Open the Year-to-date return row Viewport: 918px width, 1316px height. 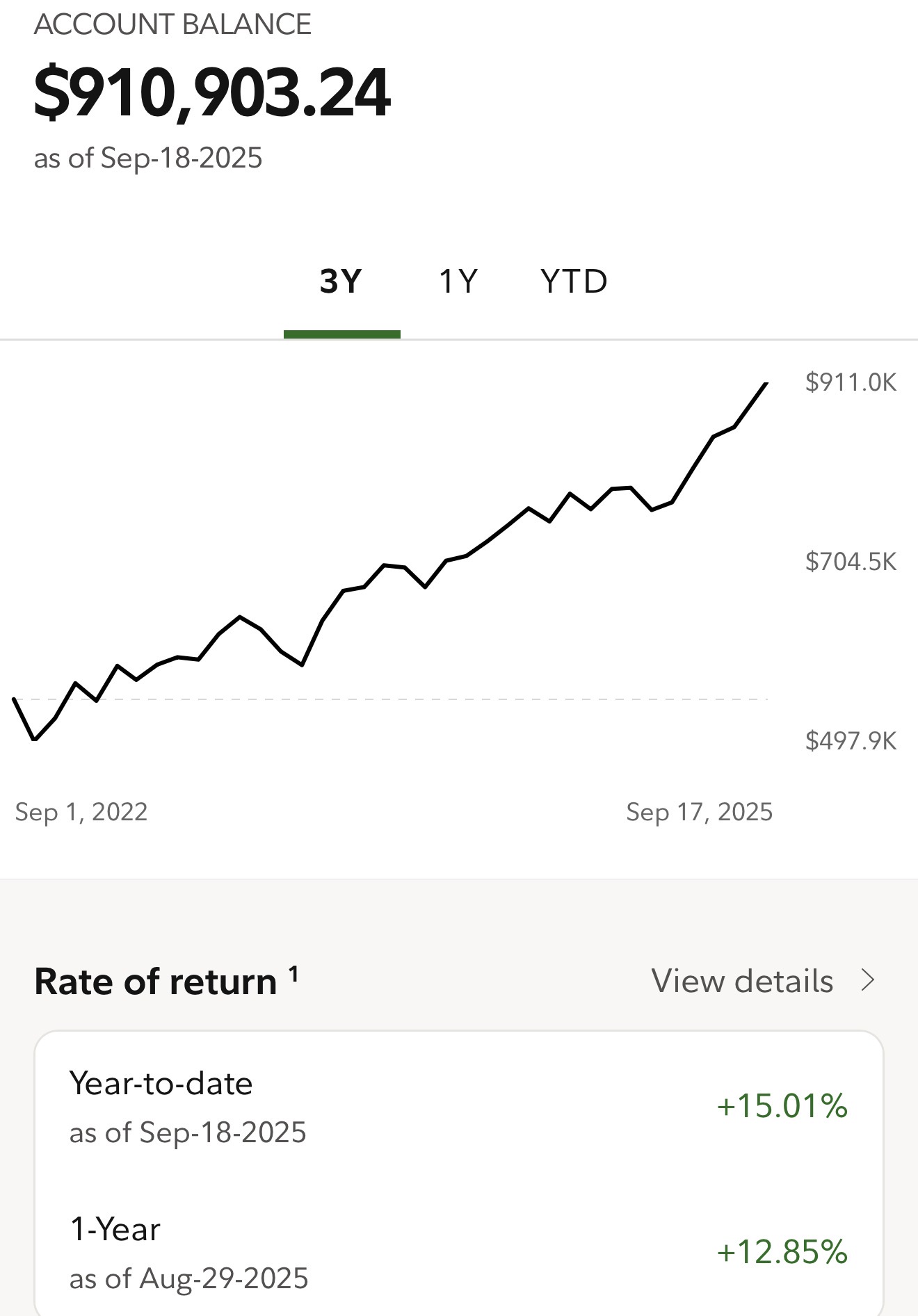click(459, 1107)
